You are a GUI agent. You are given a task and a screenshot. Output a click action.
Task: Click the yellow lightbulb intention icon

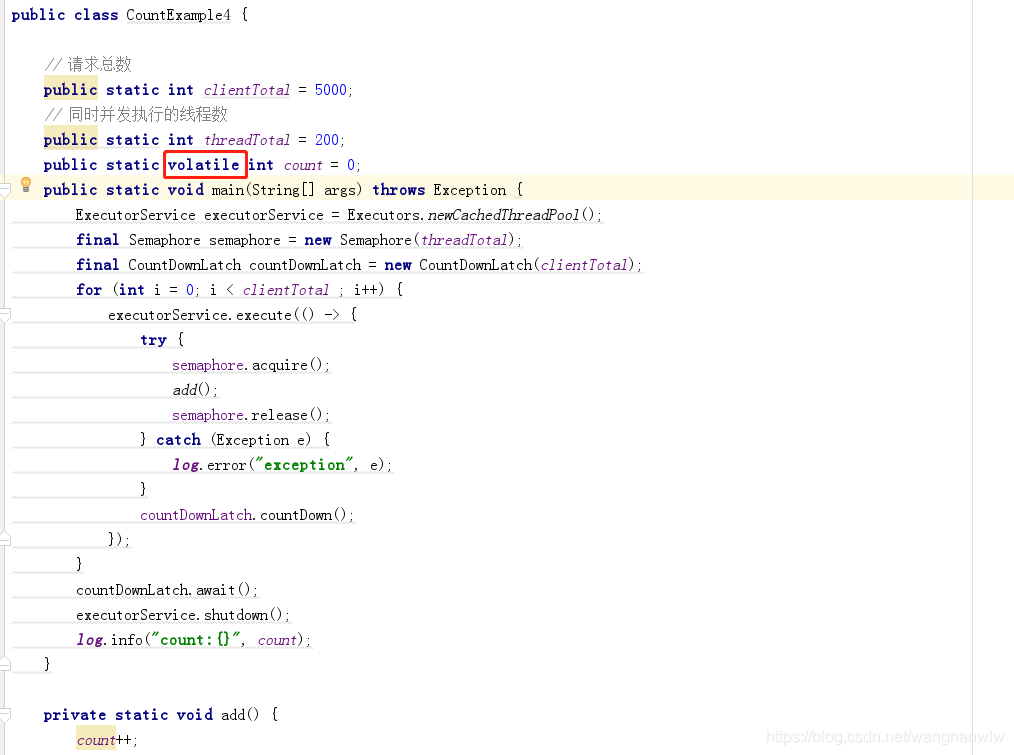26,185
